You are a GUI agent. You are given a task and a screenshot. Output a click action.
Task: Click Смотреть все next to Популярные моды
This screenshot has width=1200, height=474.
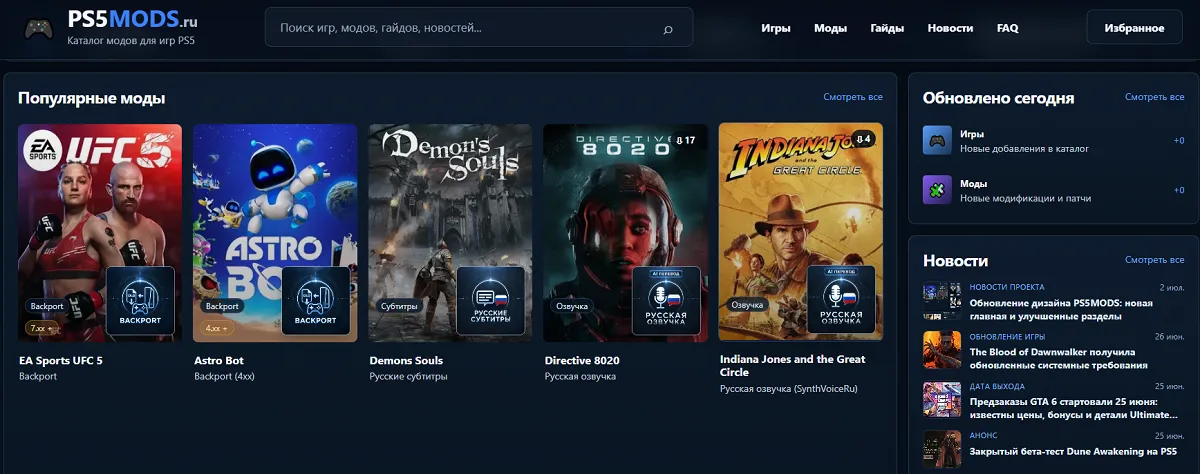coord(853,97)
